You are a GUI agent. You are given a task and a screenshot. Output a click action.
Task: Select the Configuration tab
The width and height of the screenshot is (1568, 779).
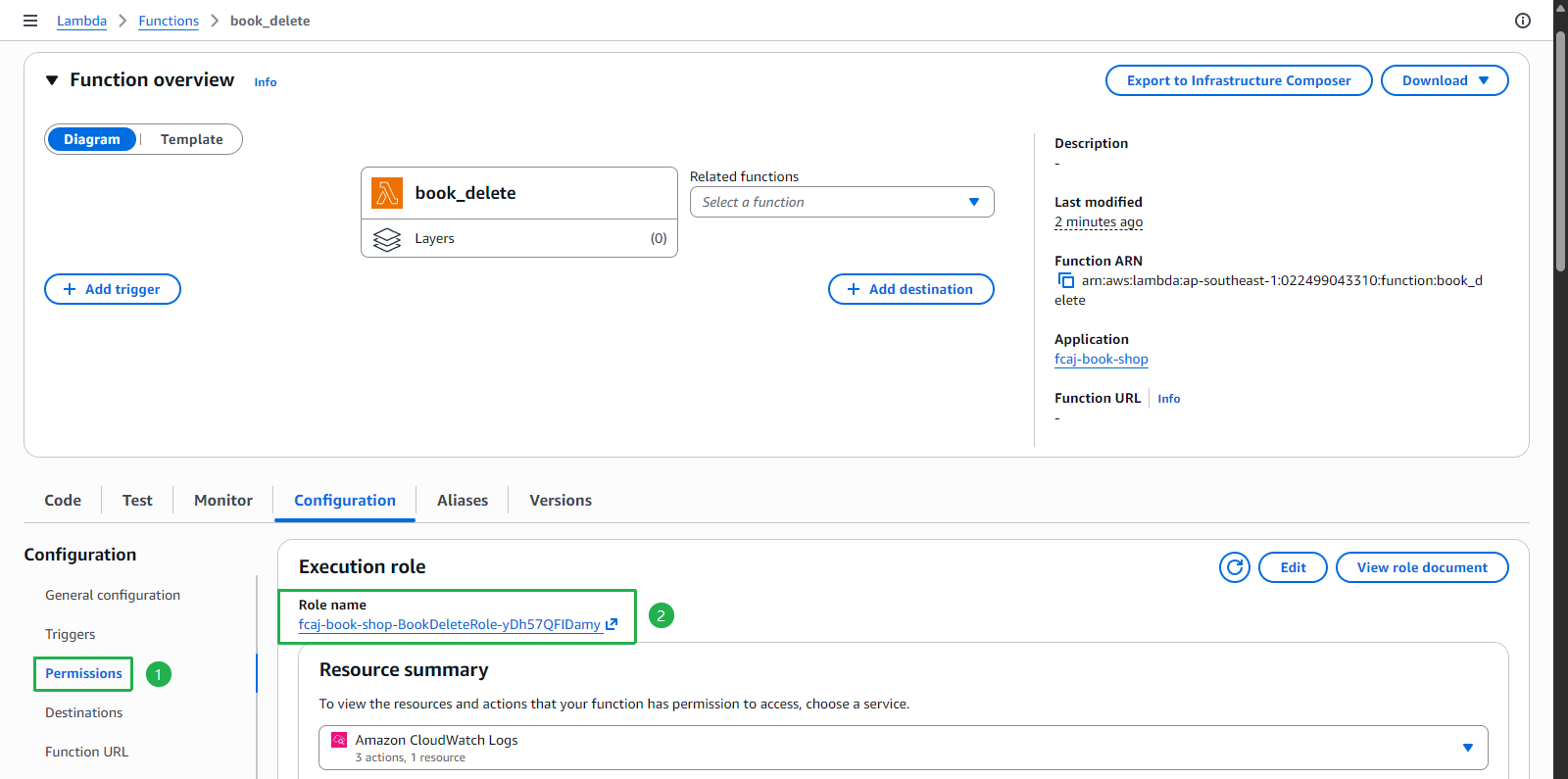click(x=345, y=500)
